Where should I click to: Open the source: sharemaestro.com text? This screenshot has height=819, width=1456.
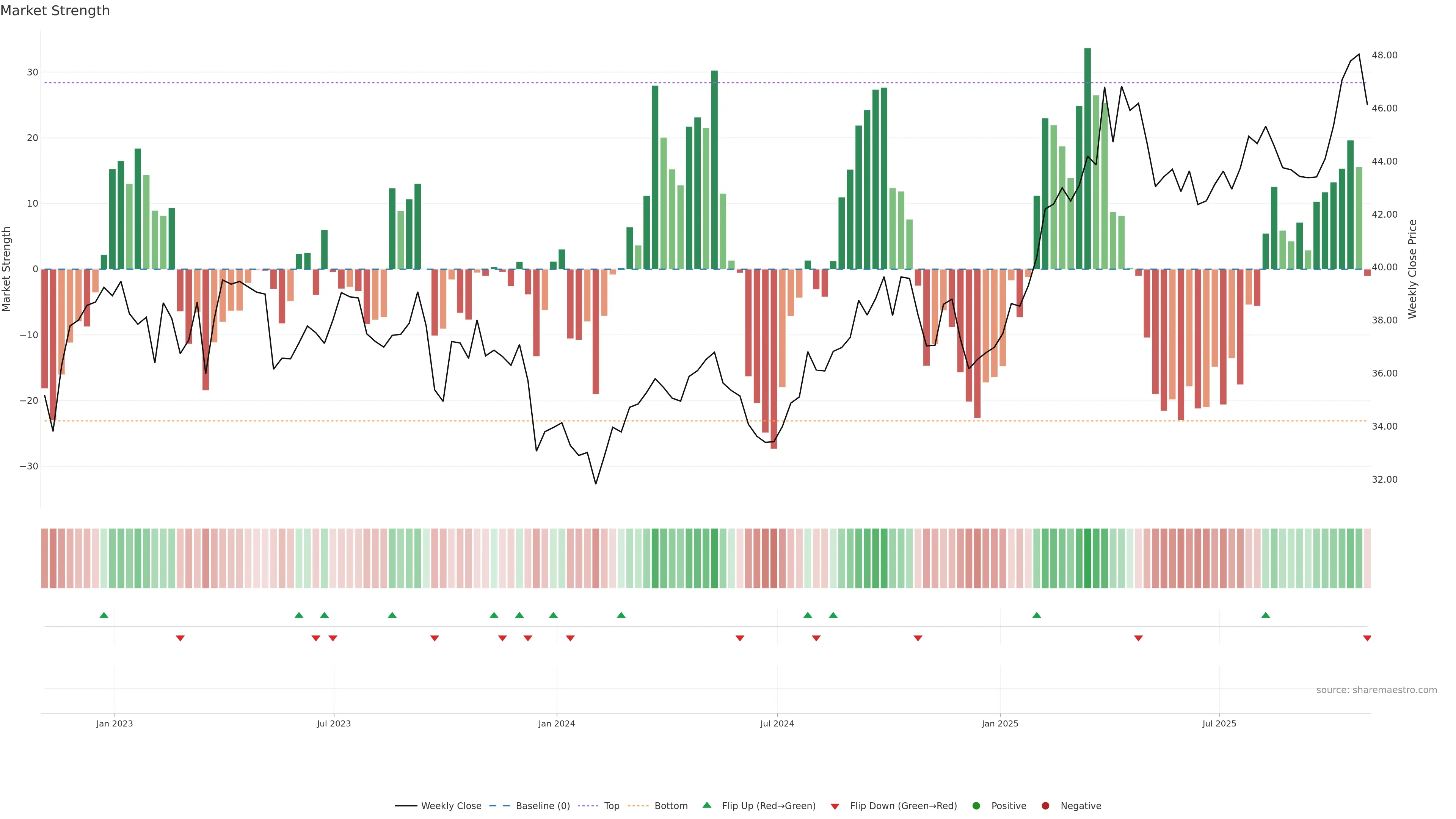pyautogui.click(x=1376, y=690)
